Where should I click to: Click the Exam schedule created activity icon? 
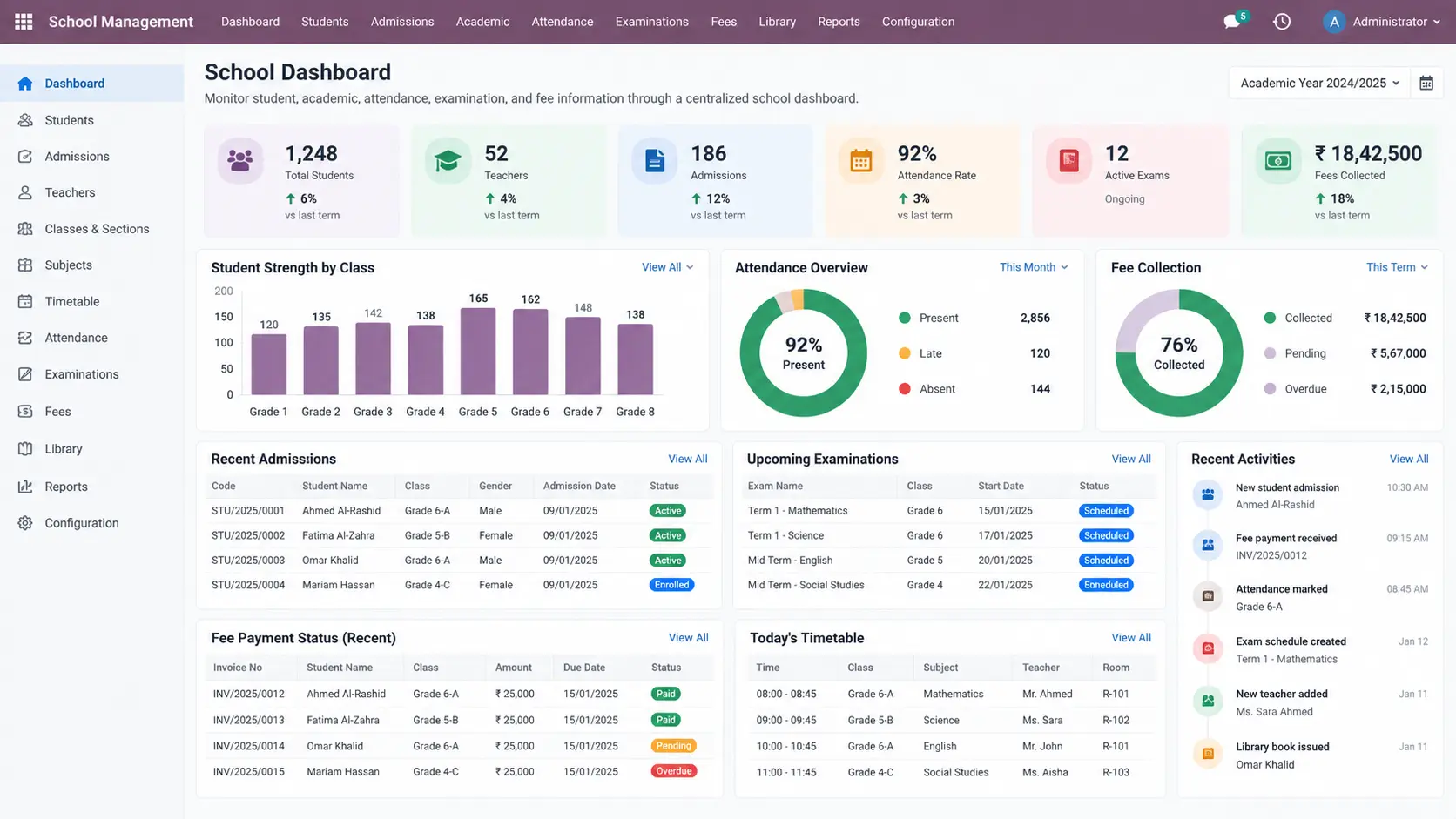point(1208,648)
